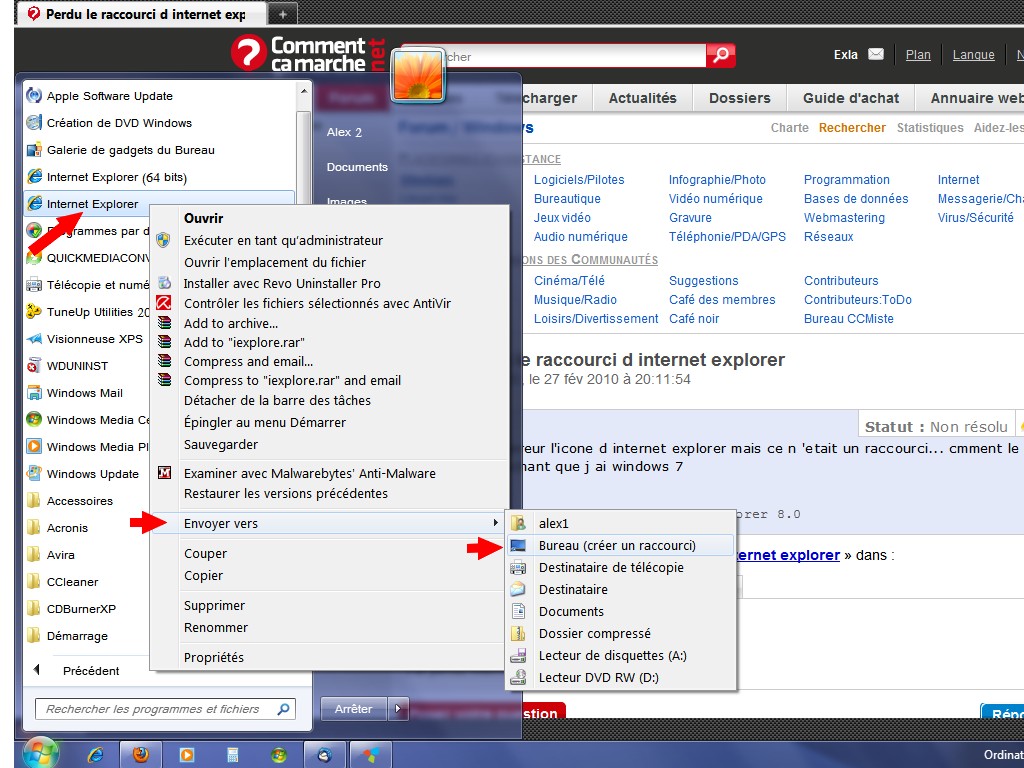Choose Propriétés in the context menu

pos(214,658)
